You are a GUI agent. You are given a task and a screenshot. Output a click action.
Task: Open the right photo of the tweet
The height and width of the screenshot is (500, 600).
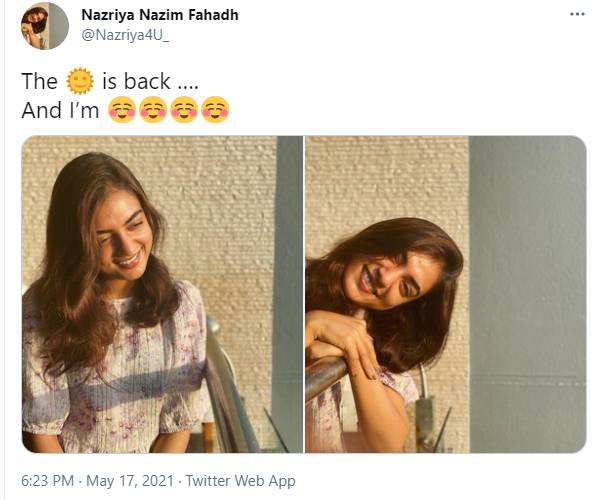446,294
